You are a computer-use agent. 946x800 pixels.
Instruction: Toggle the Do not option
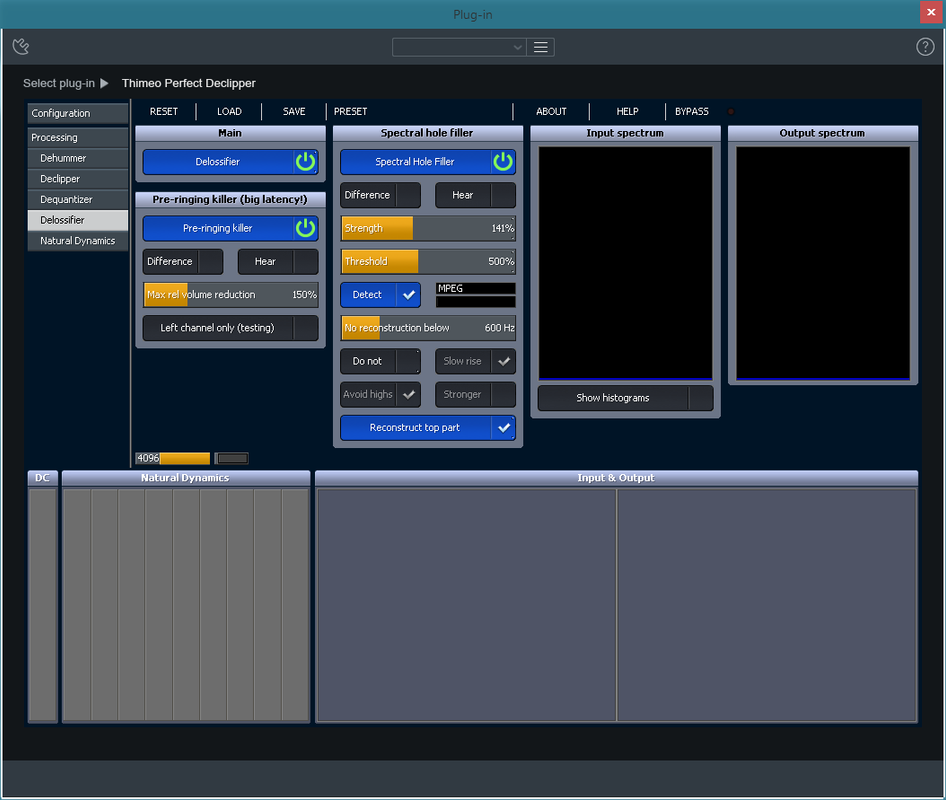click(x=380, y=361)
